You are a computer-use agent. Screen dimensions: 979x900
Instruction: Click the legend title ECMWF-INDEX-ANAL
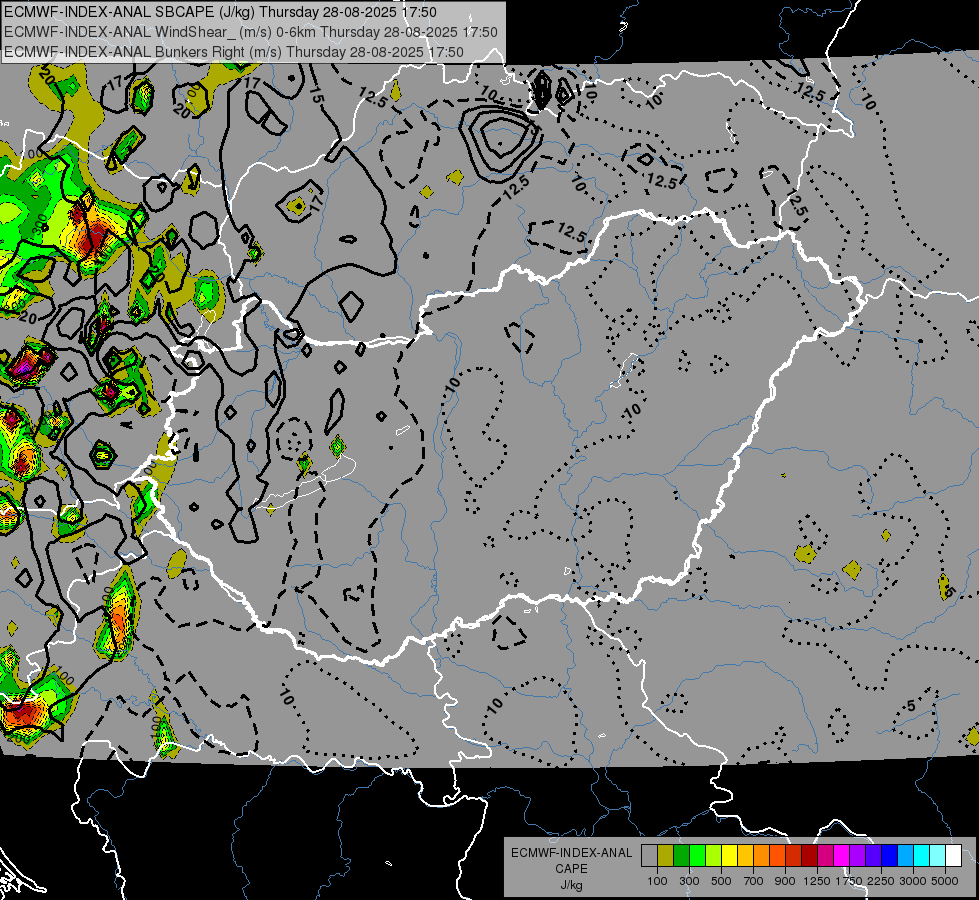(x=571, y=853)
